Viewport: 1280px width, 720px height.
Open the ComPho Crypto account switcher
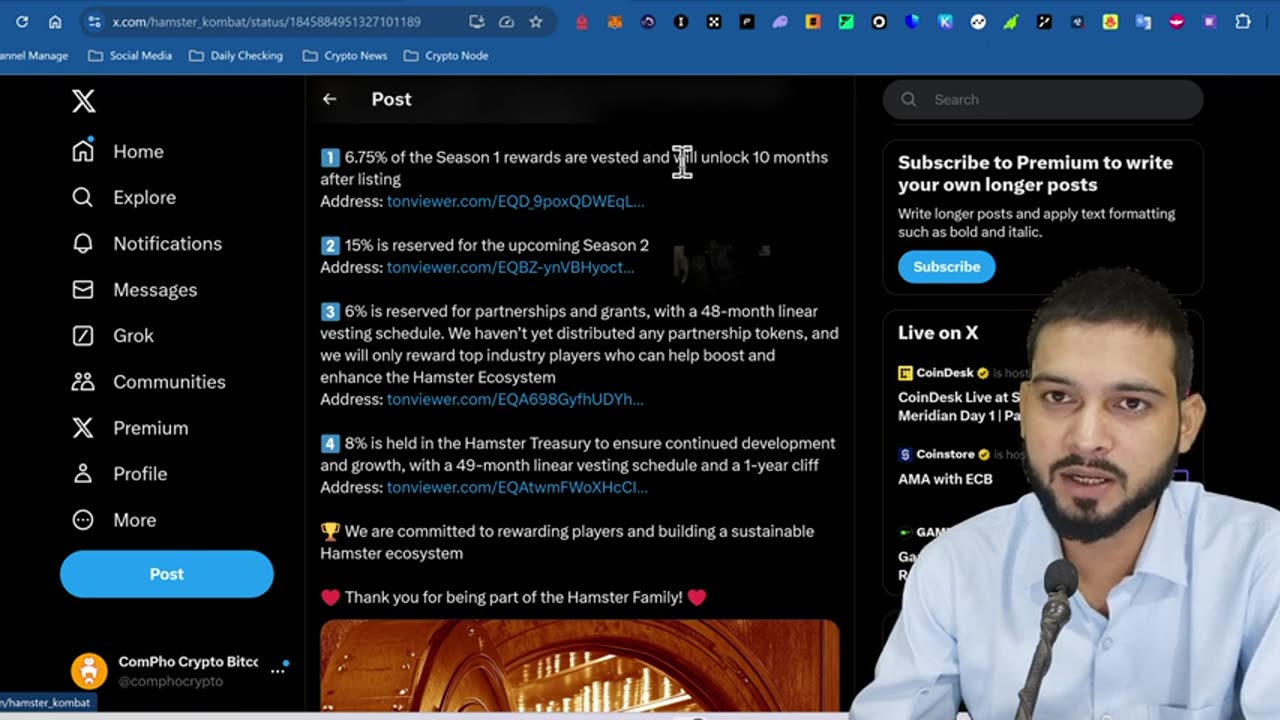pyautogui.click(x=180, y=671)
